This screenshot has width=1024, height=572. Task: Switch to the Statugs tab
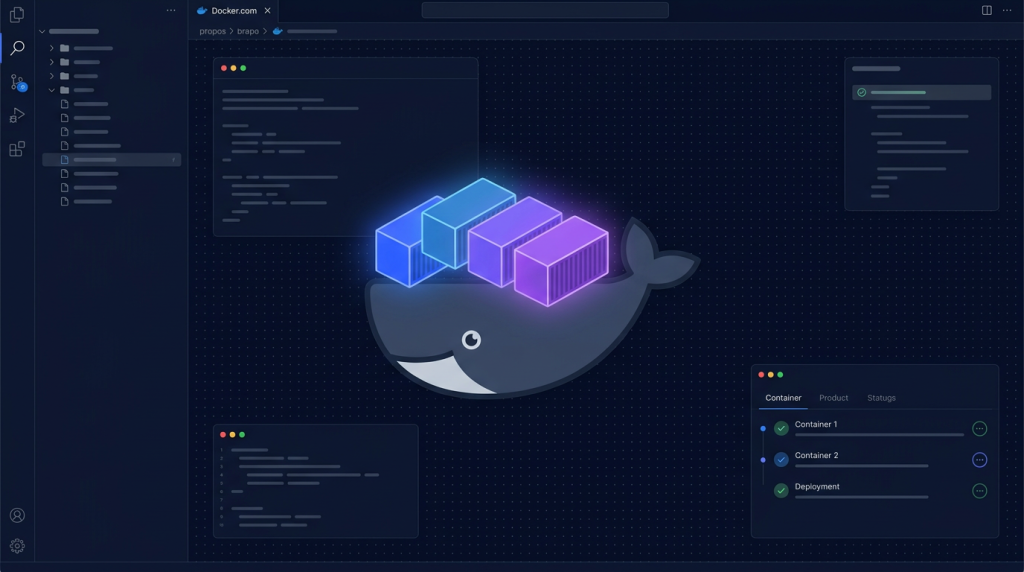[x=881, y=398]
